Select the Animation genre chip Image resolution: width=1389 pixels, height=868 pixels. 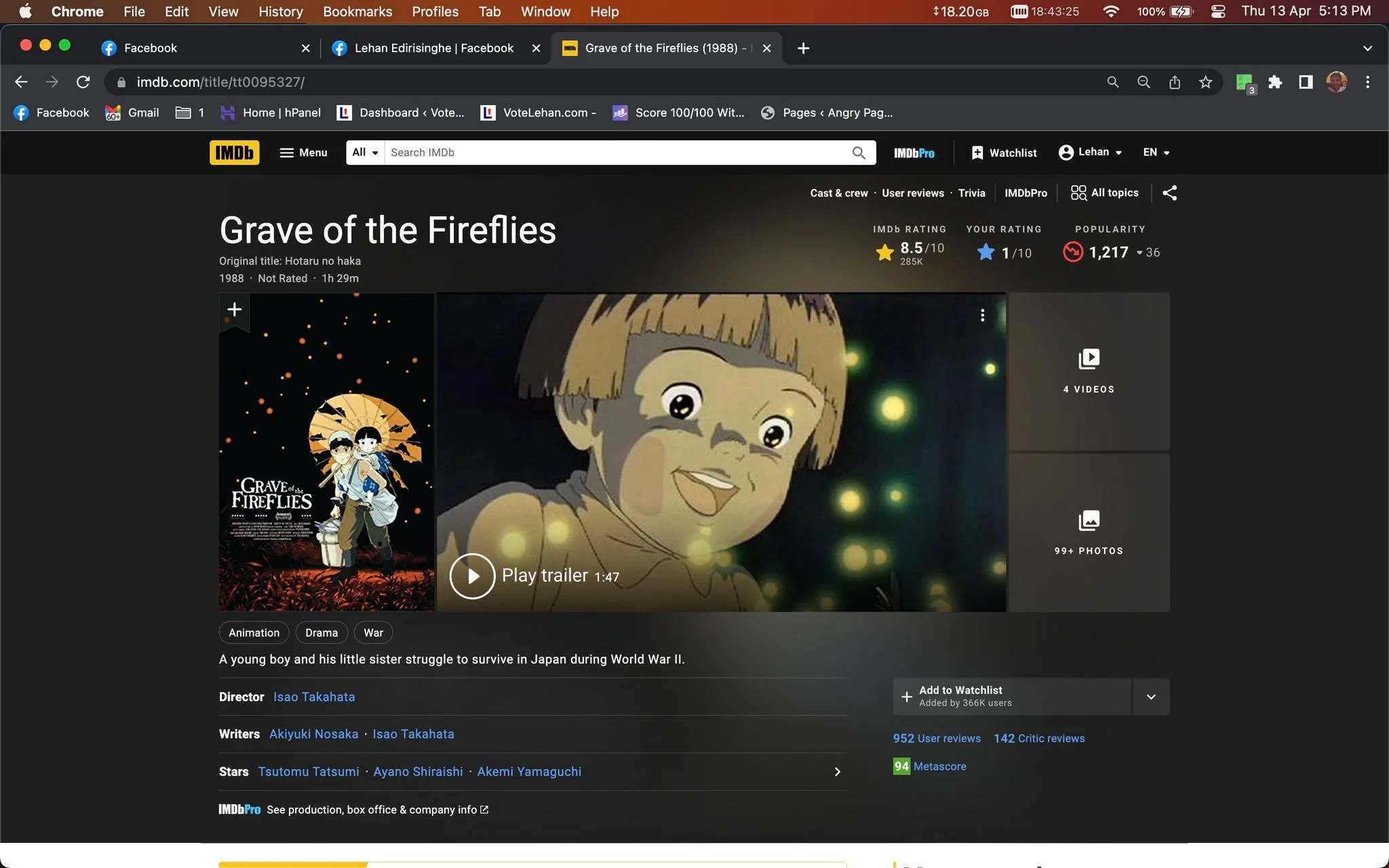tap(254, 633)
